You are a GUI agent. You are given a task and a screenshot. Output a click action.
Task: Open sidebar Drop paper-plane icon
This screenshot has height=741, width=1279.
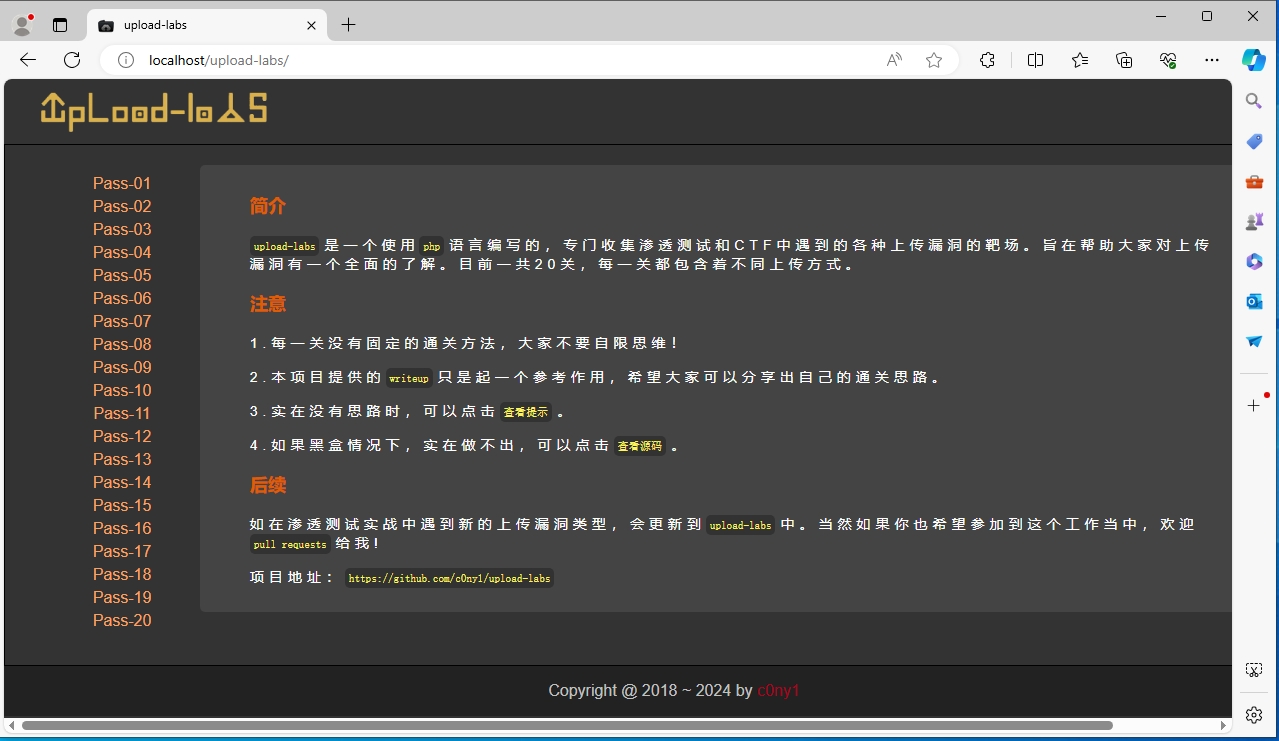pos(1254,341)
